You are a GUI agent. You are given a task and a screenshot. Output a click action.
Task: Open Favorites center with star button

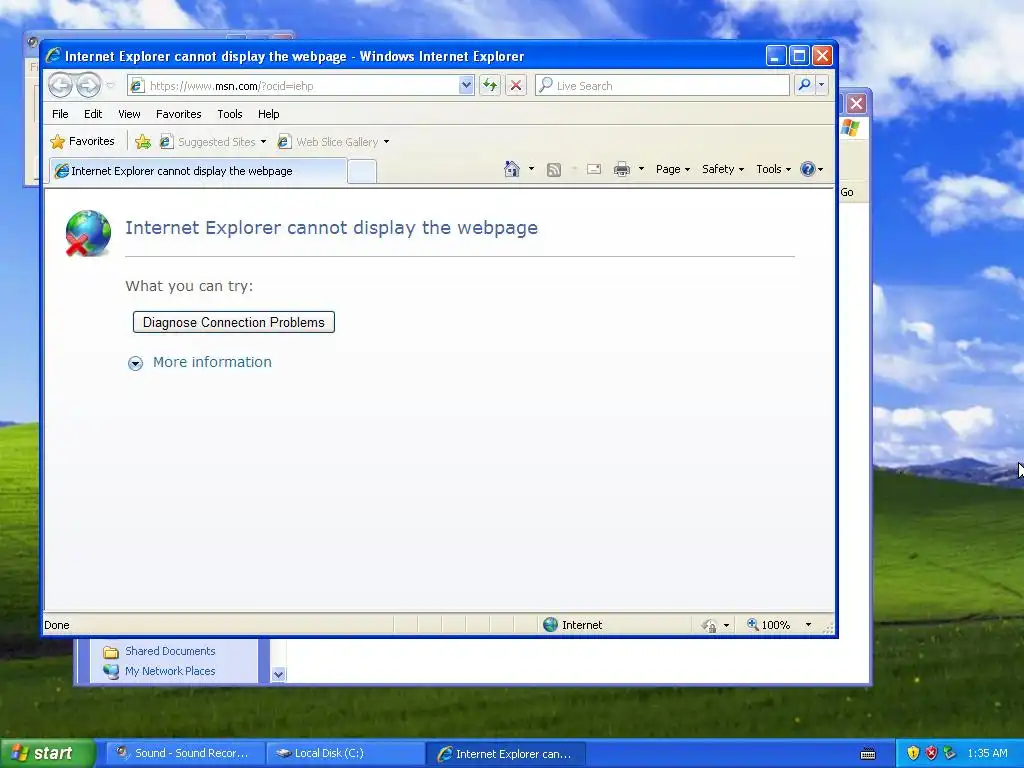[82, 141]
